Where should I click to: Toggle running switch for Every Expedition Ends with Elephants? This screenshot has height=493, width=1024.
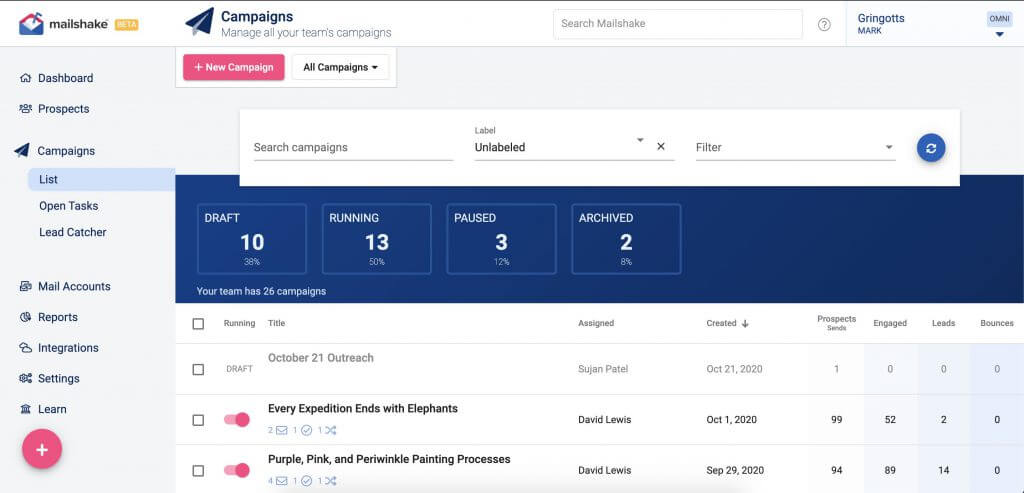[237, 419]
